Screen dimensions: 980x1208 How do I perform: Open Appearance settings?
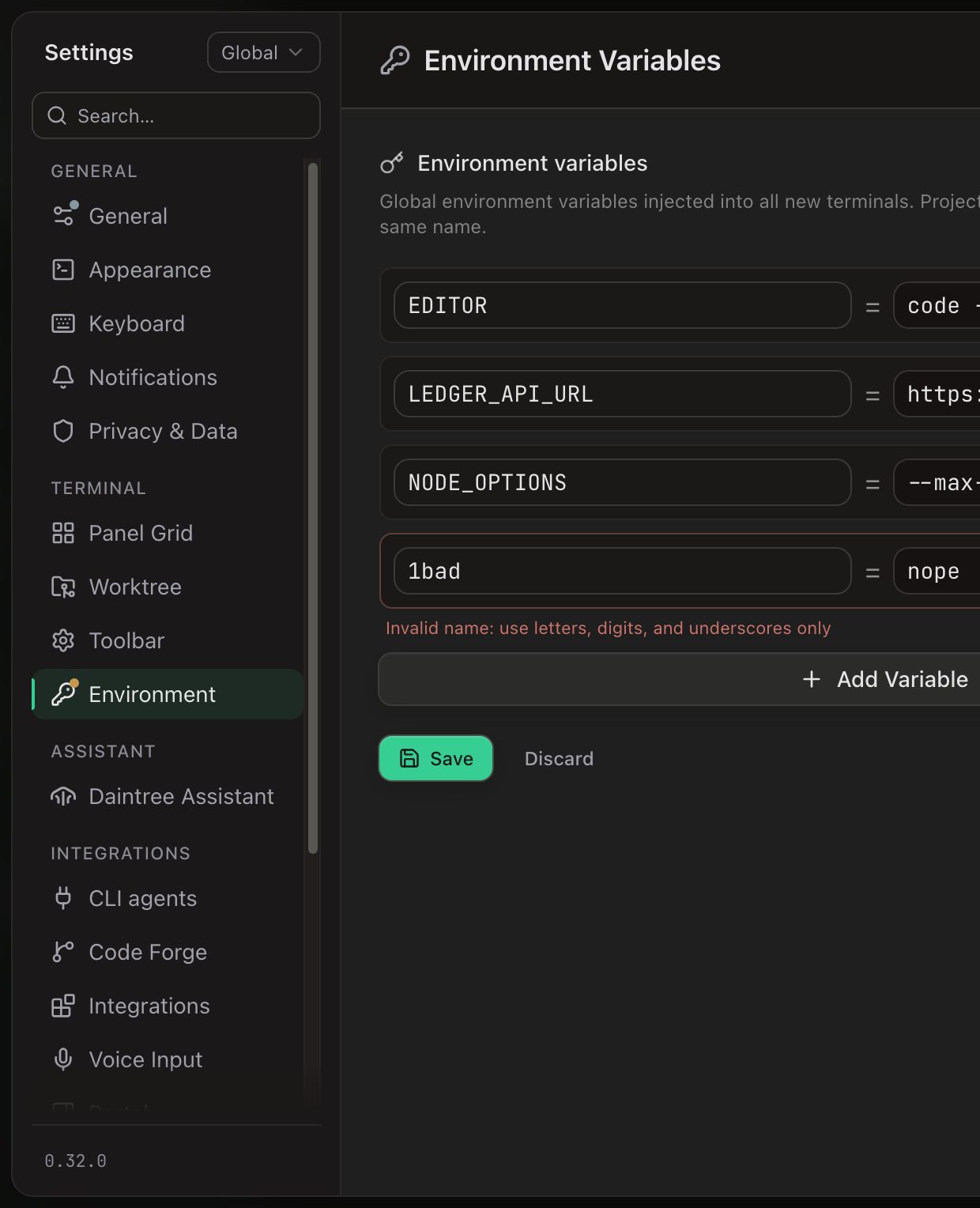pyautogui.click(x=168, y=270)
